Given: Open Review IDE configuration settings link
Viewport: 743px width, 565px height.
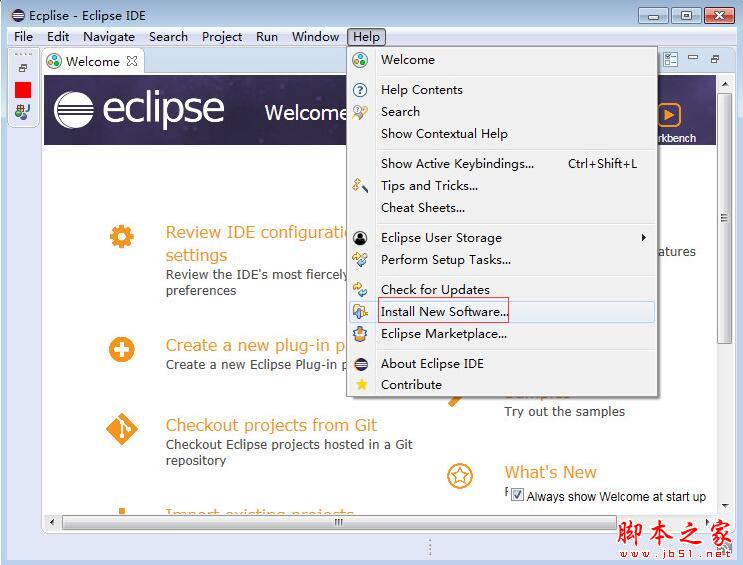Looking at the screenshot, I should tap(256, 244).
